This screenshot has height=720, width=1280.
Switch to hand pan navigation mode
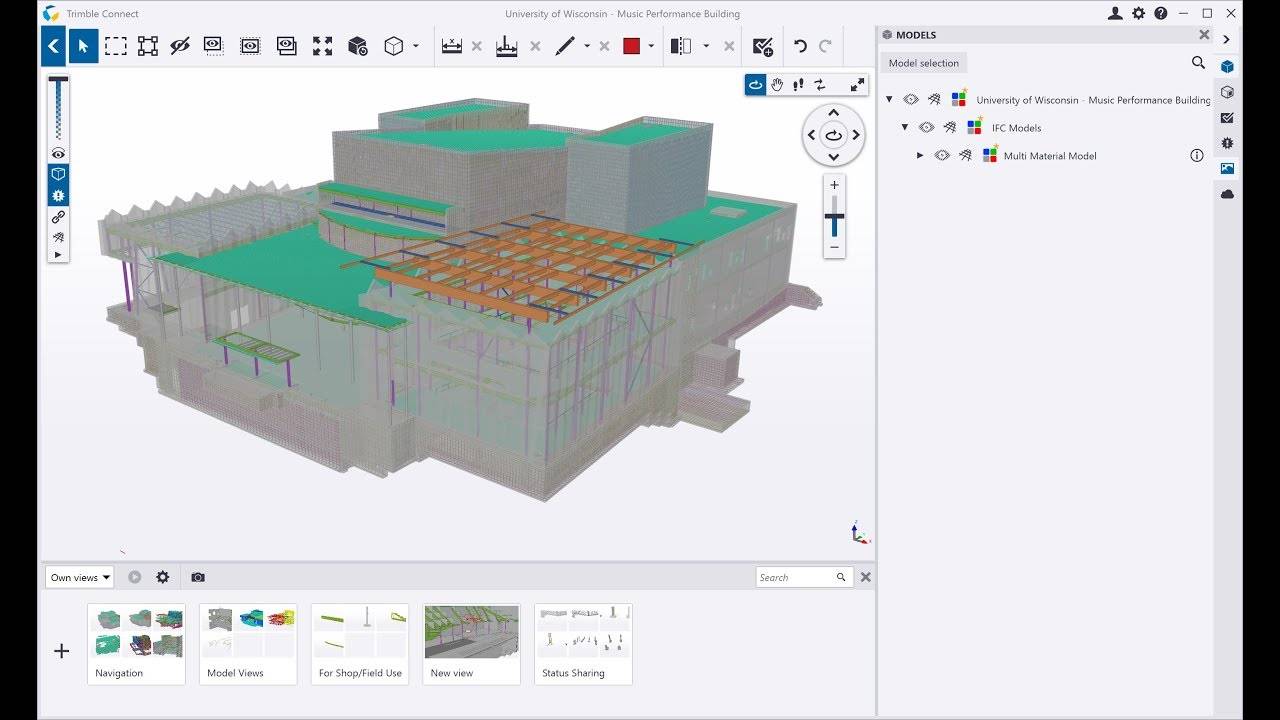777,85
